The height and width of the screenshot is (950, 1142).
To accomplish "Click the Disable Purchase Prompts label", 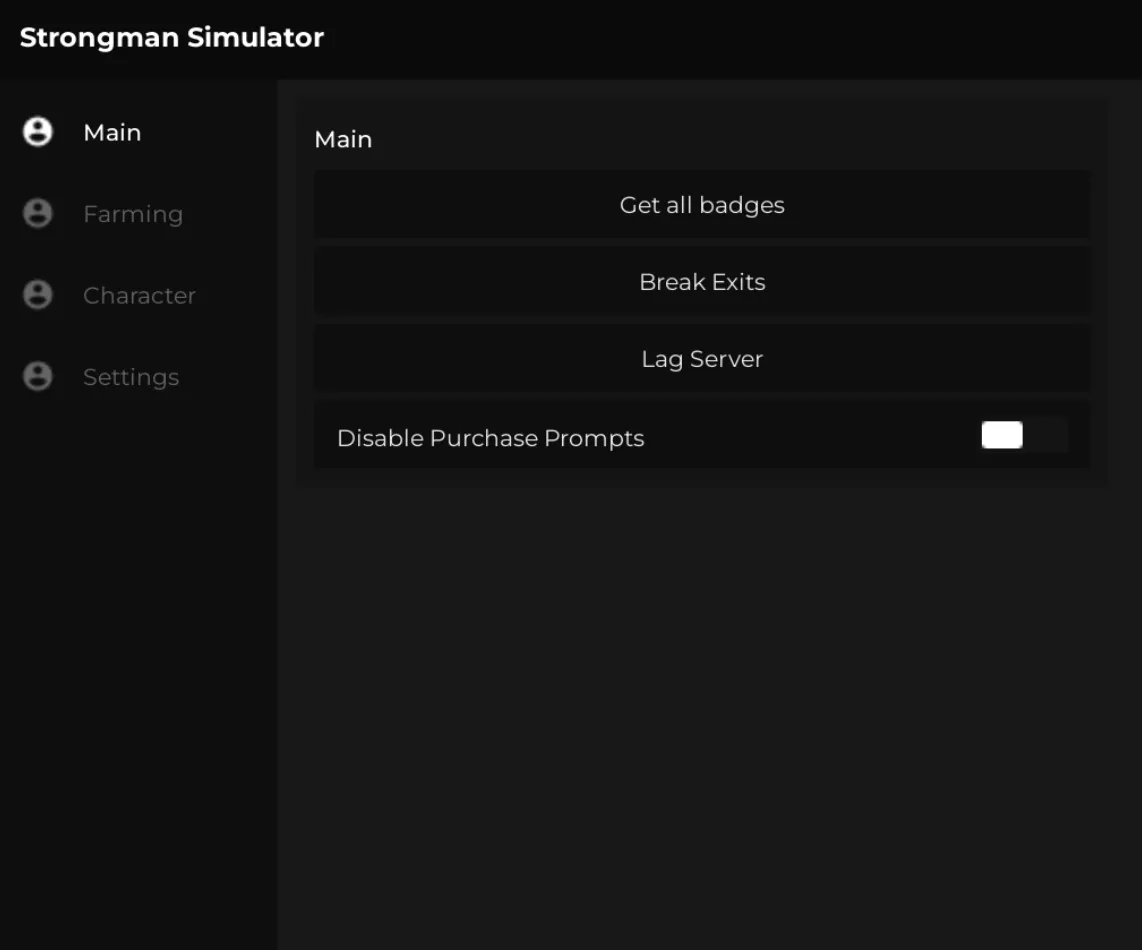I will pyautogui.click(x=491, y=437).
